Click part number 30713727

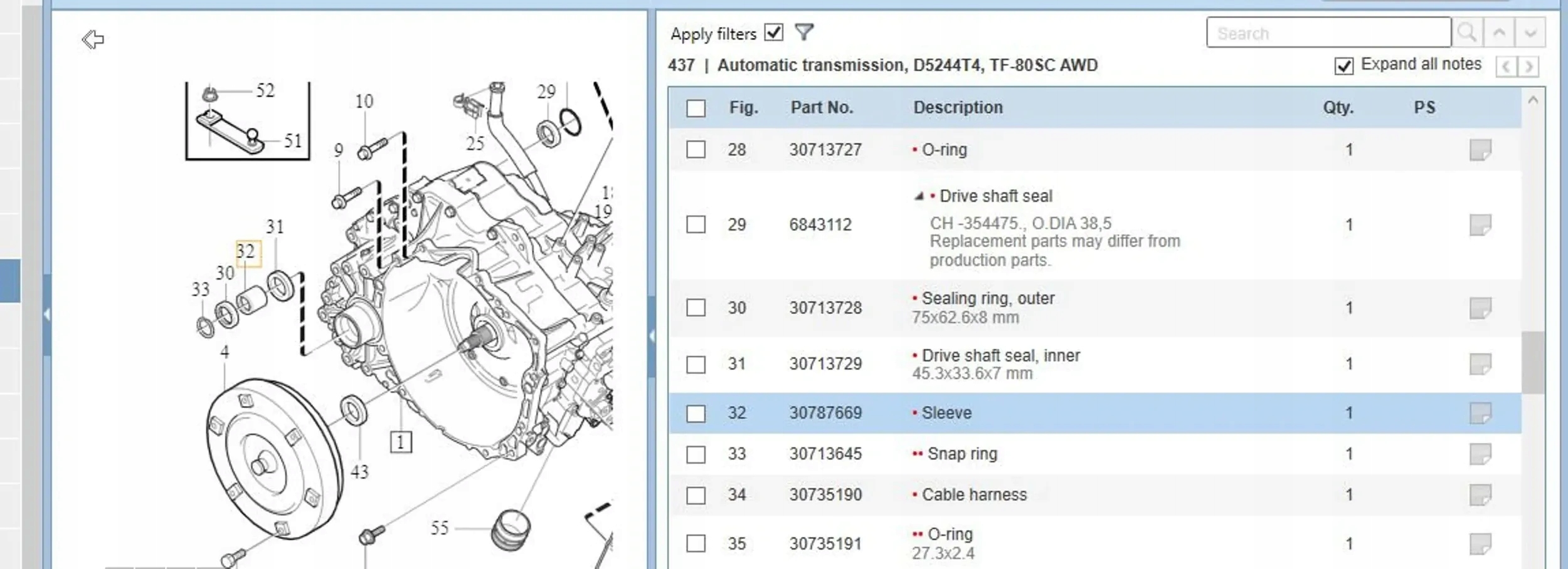825,150
